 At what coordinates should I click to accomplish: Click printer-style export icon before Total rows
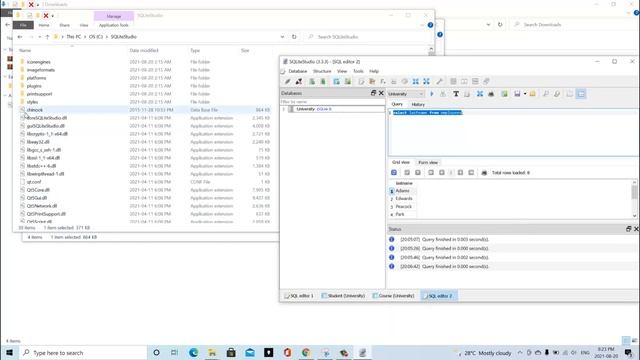pos(484,173)
